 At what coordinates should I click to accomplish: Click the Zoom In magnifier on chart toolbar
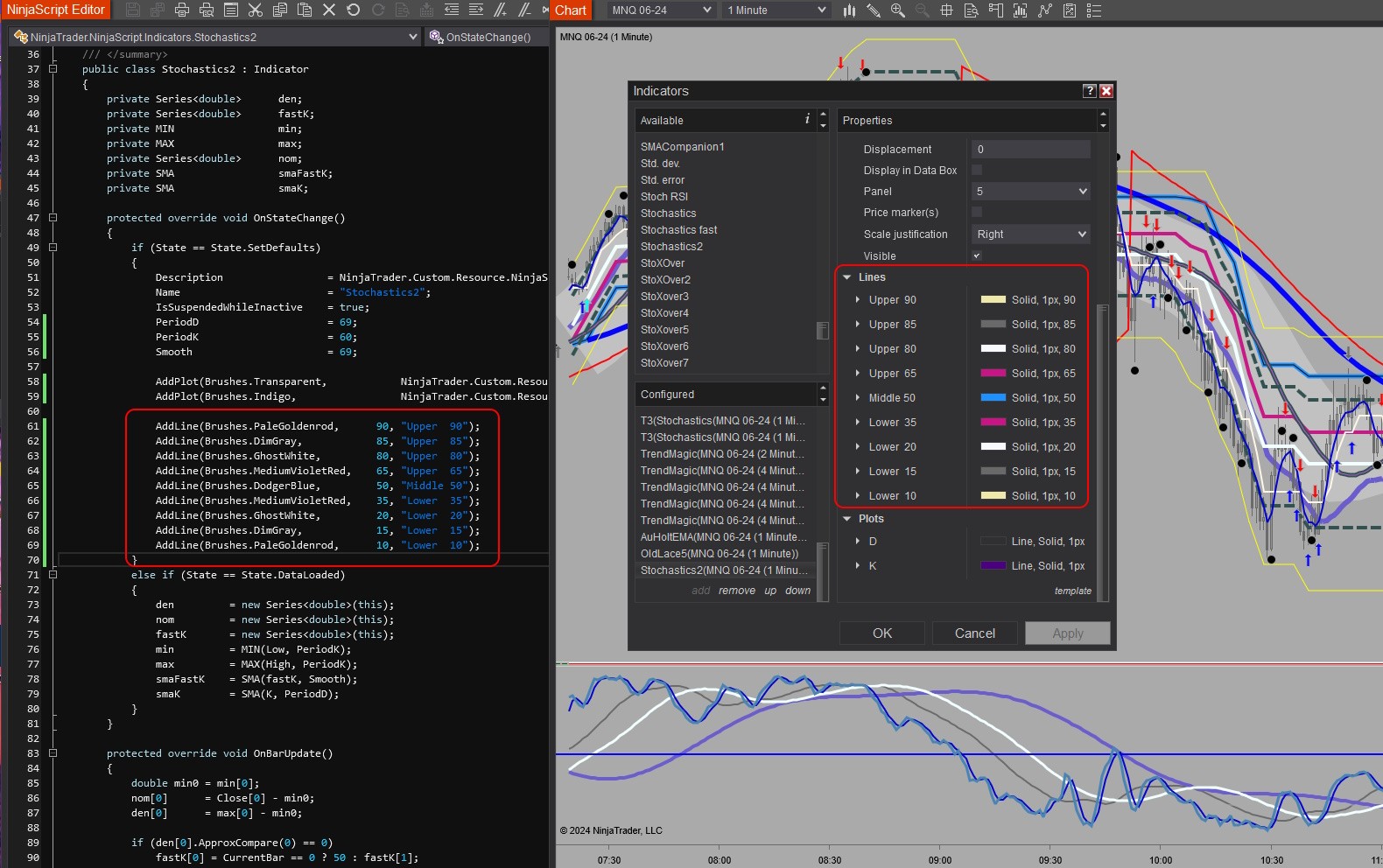pos(897,10)
